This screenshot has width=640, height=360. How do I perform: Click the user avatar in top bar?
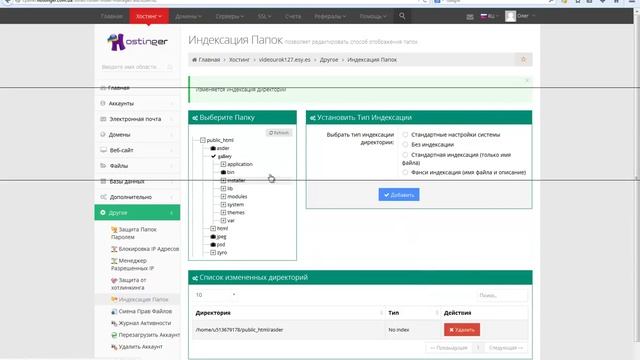click(510, 16)
